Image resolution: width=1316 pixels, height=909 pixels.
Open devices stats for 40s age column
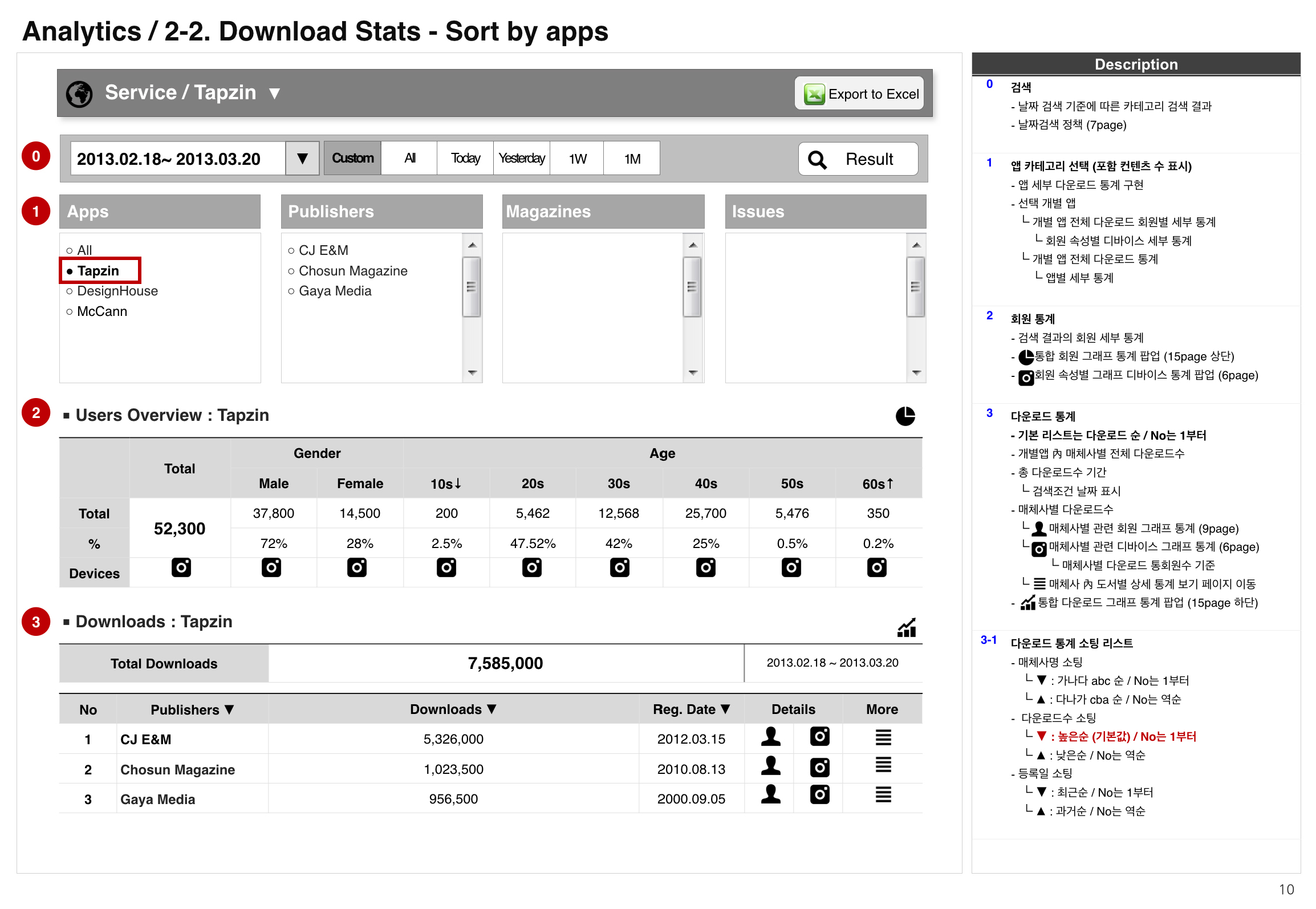coord(706,568)
